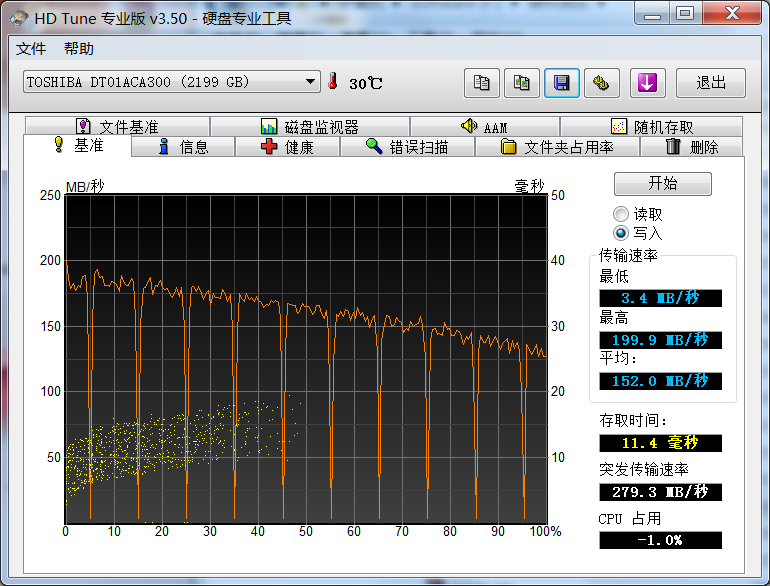The width and height of the screenshot is (770, 586).
Task: Close the HD Tune window
Action: pyautogui.click(x=732, y=13)
